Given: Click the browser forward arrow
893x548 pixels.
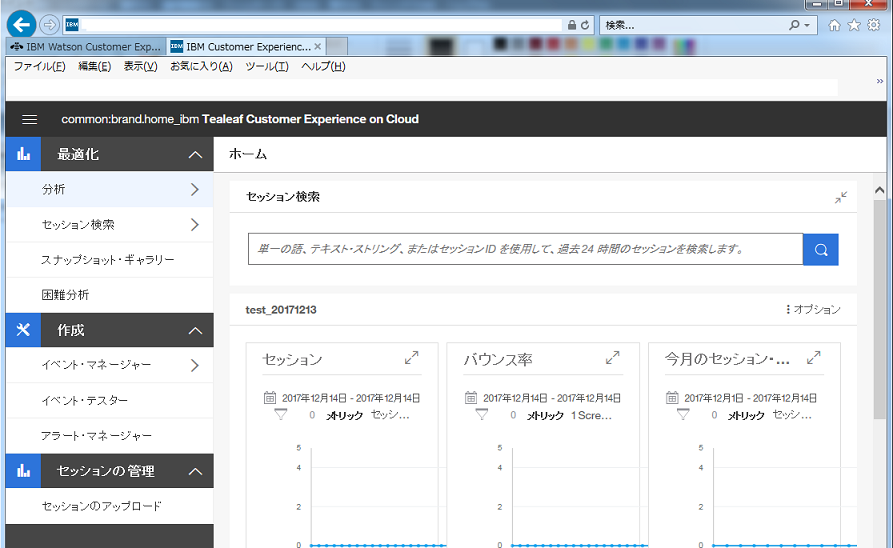Looking at the screenshot, I should click(x=50, y=24).
